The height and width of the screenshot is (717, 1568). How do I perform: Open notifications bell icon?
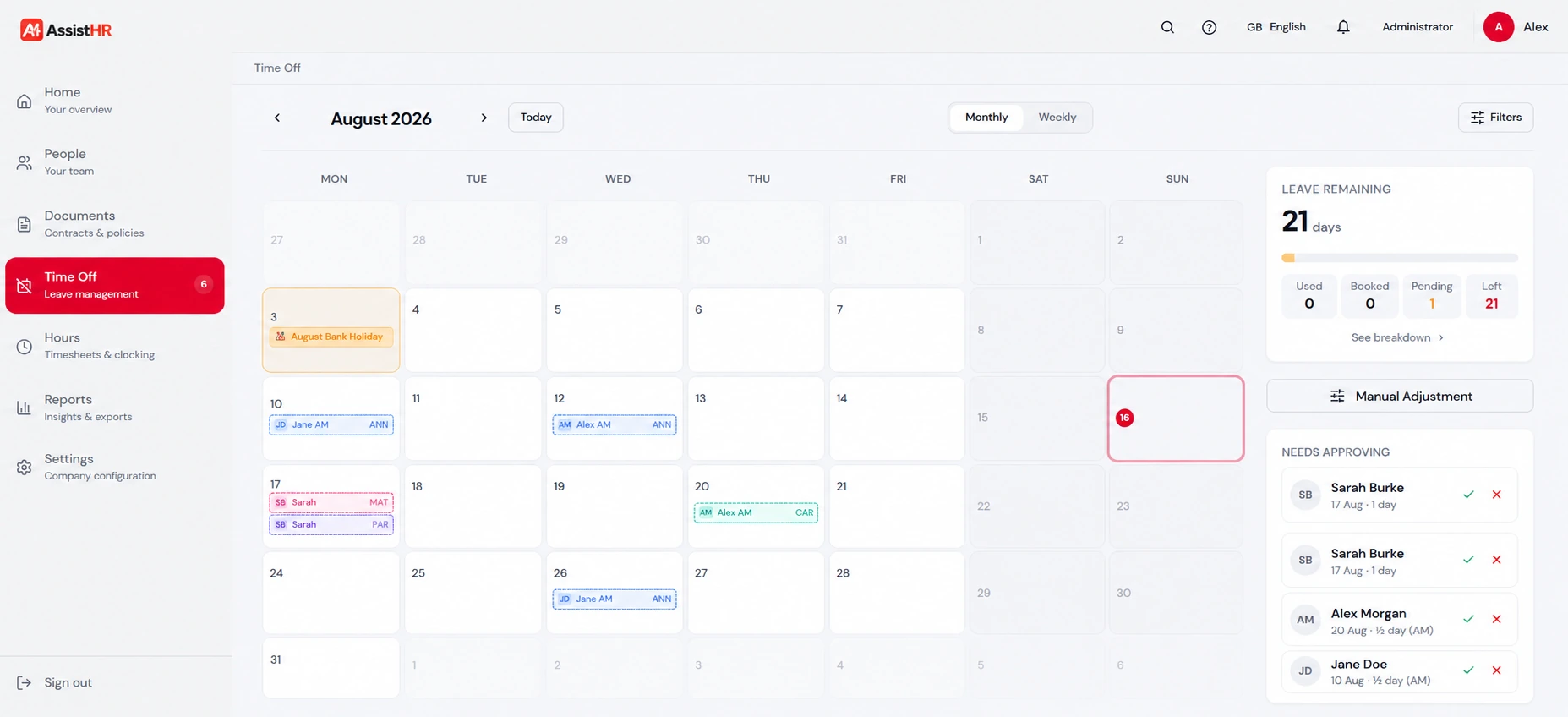pyautogui.click(x=1343, y=27)
